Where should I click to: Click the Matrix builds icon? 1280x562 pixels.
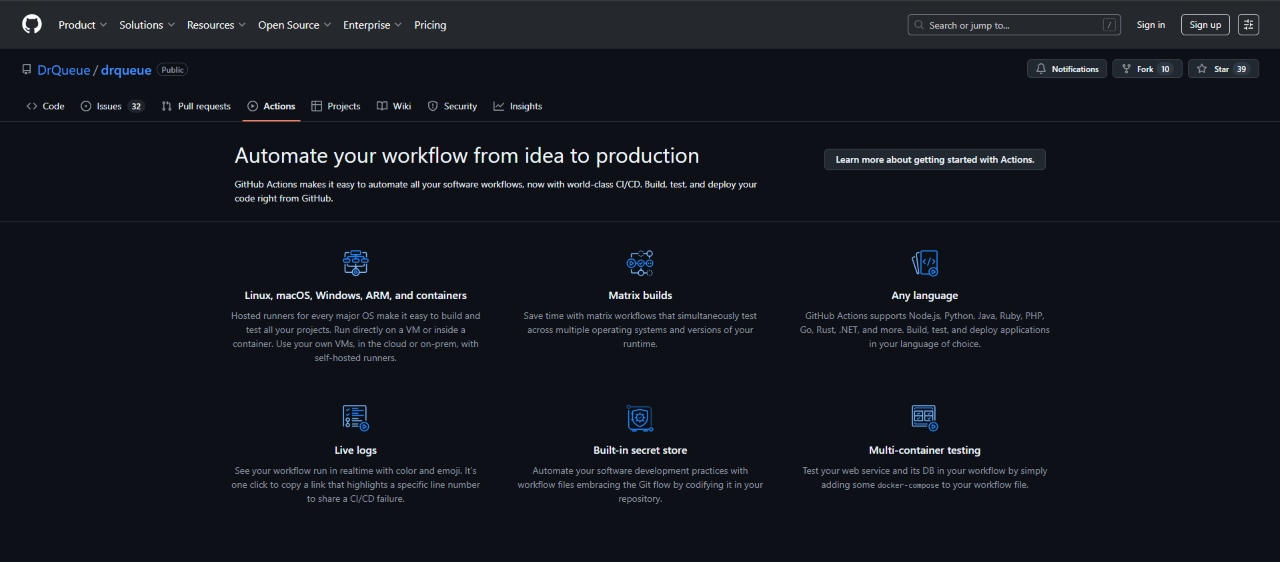point(640,263)
